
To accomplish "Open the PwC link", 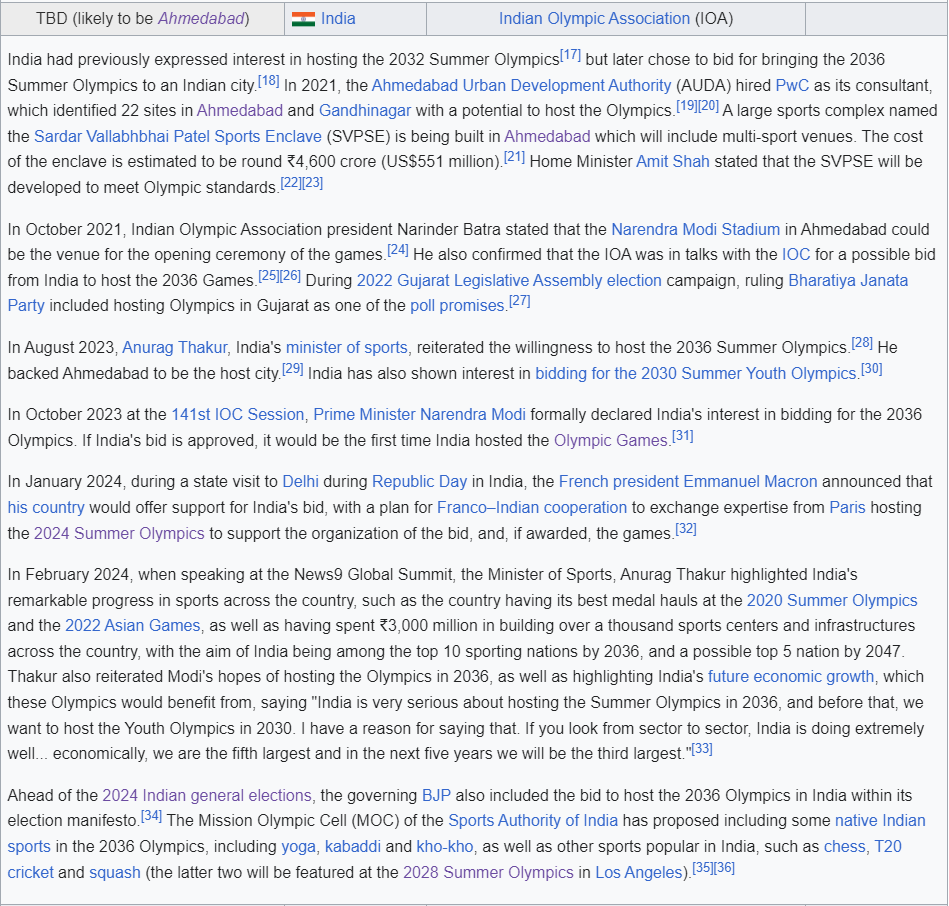I will (792, 85).
